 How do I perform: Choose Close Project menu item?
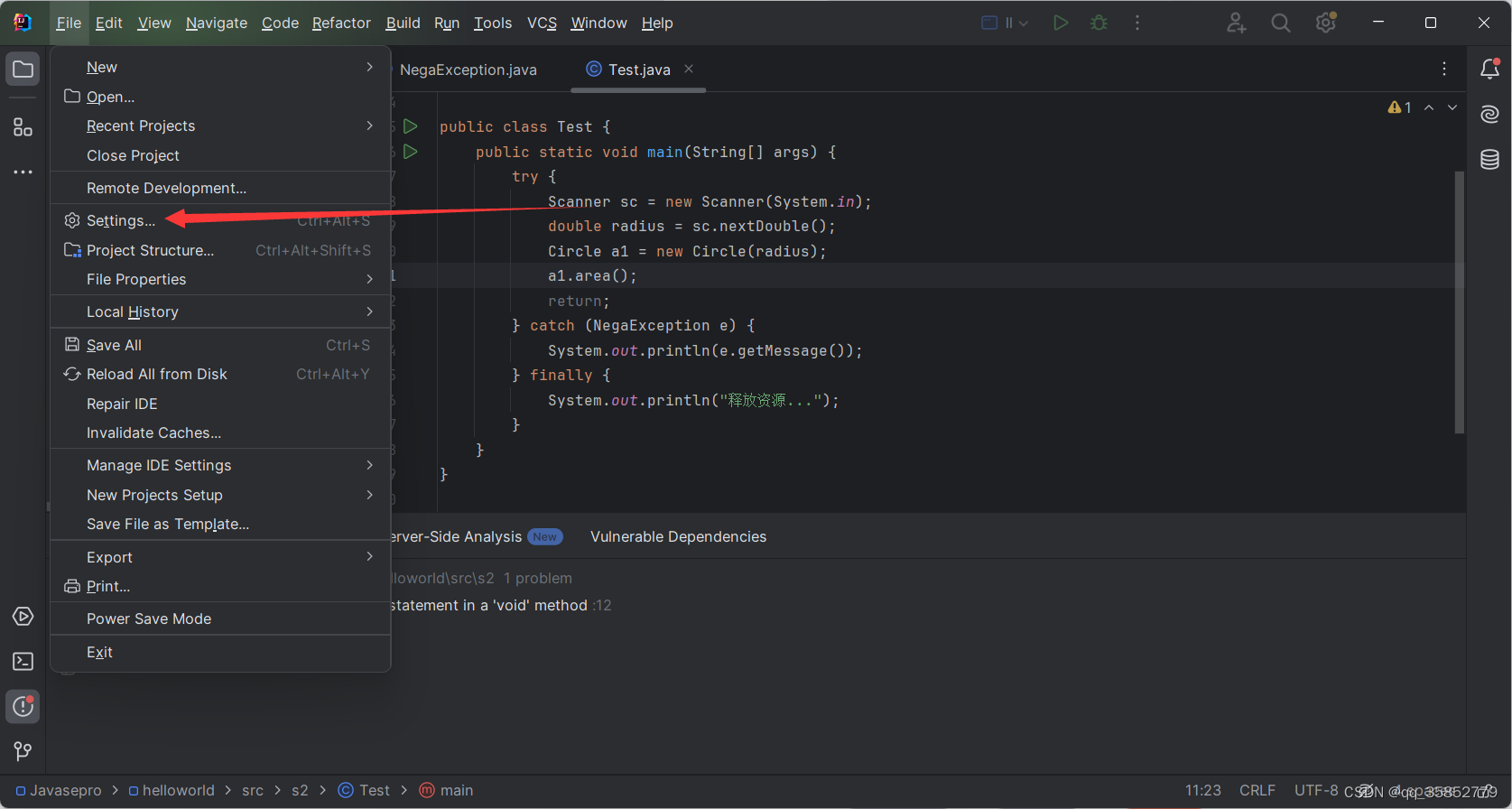click(220, 156)
